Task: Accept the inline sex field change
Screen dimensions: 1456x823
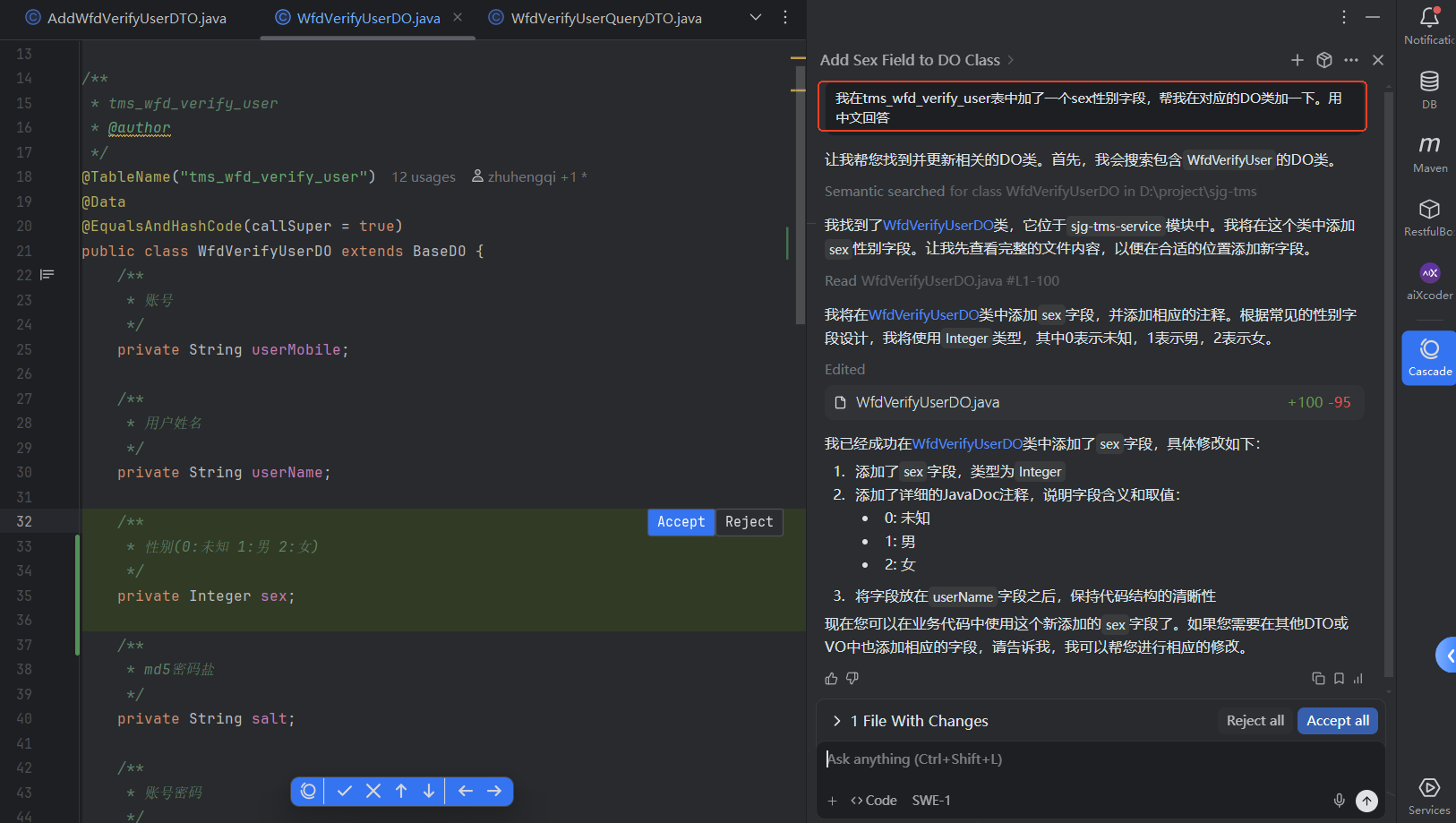Action: [681, 522]
